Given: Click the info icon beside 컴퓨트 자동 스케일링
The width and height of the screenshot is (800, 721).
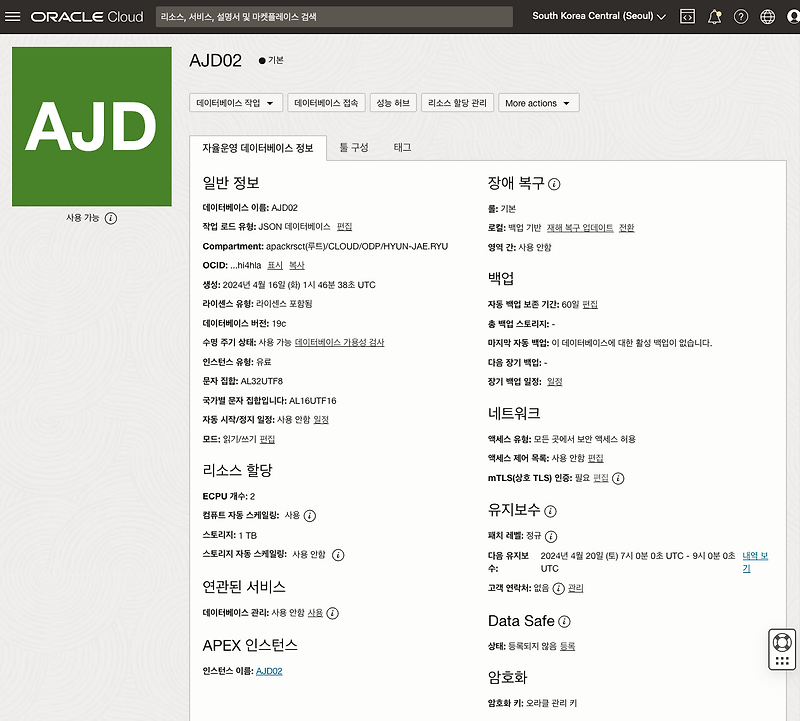Looking at the screenshot, I should tap(311, 514).
